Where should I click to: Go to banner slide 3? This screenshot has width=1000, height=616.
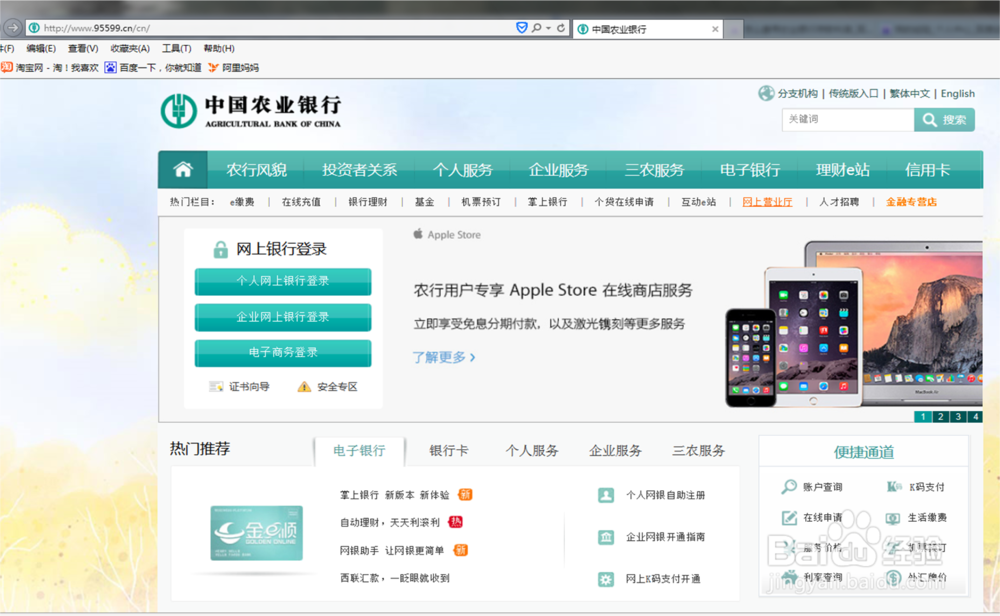[x=958, y=416]
